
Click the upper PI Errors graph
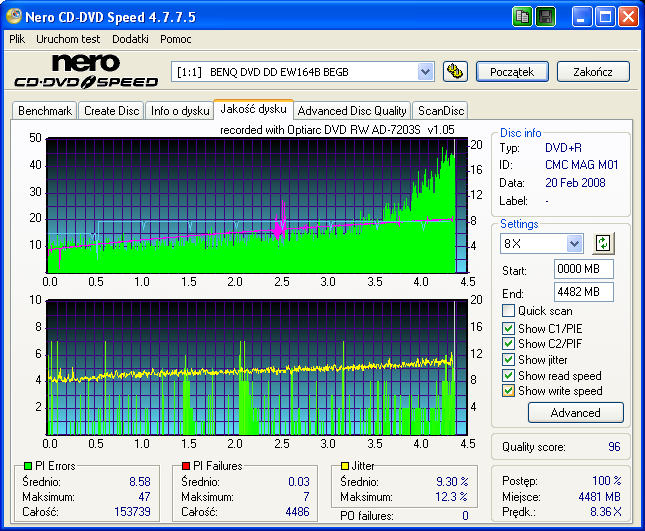coord(257,205)
